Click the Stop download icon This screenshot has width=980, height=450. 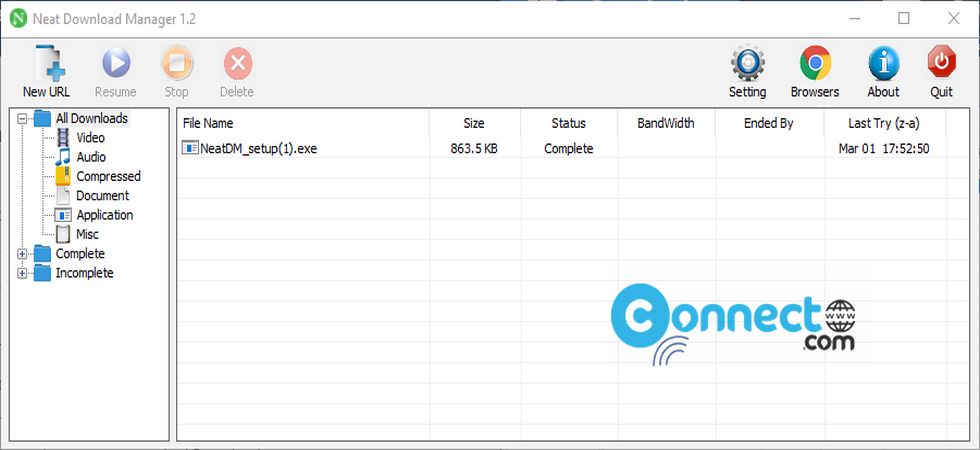177,63
